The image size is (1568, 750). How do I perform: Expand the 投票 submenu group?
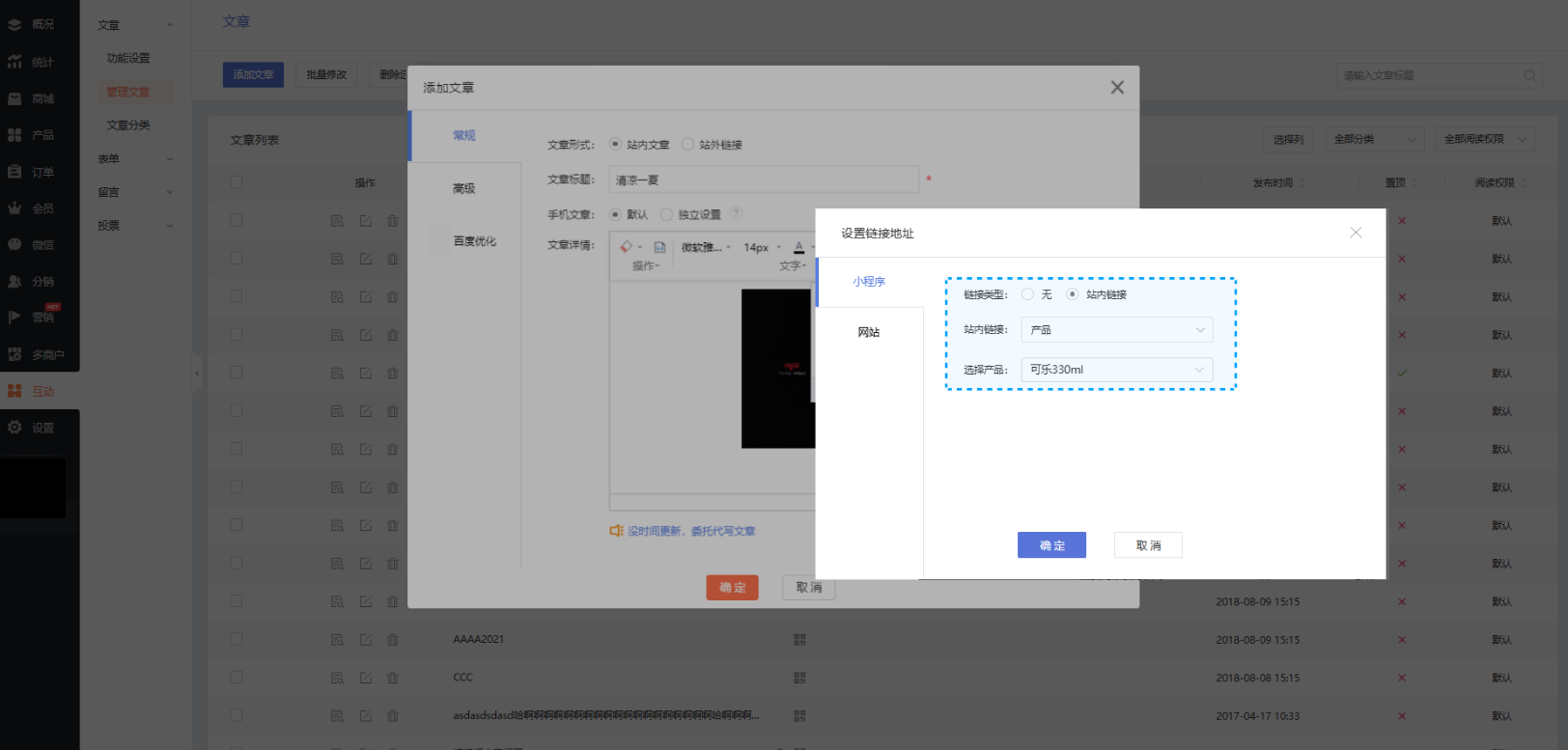135,226
